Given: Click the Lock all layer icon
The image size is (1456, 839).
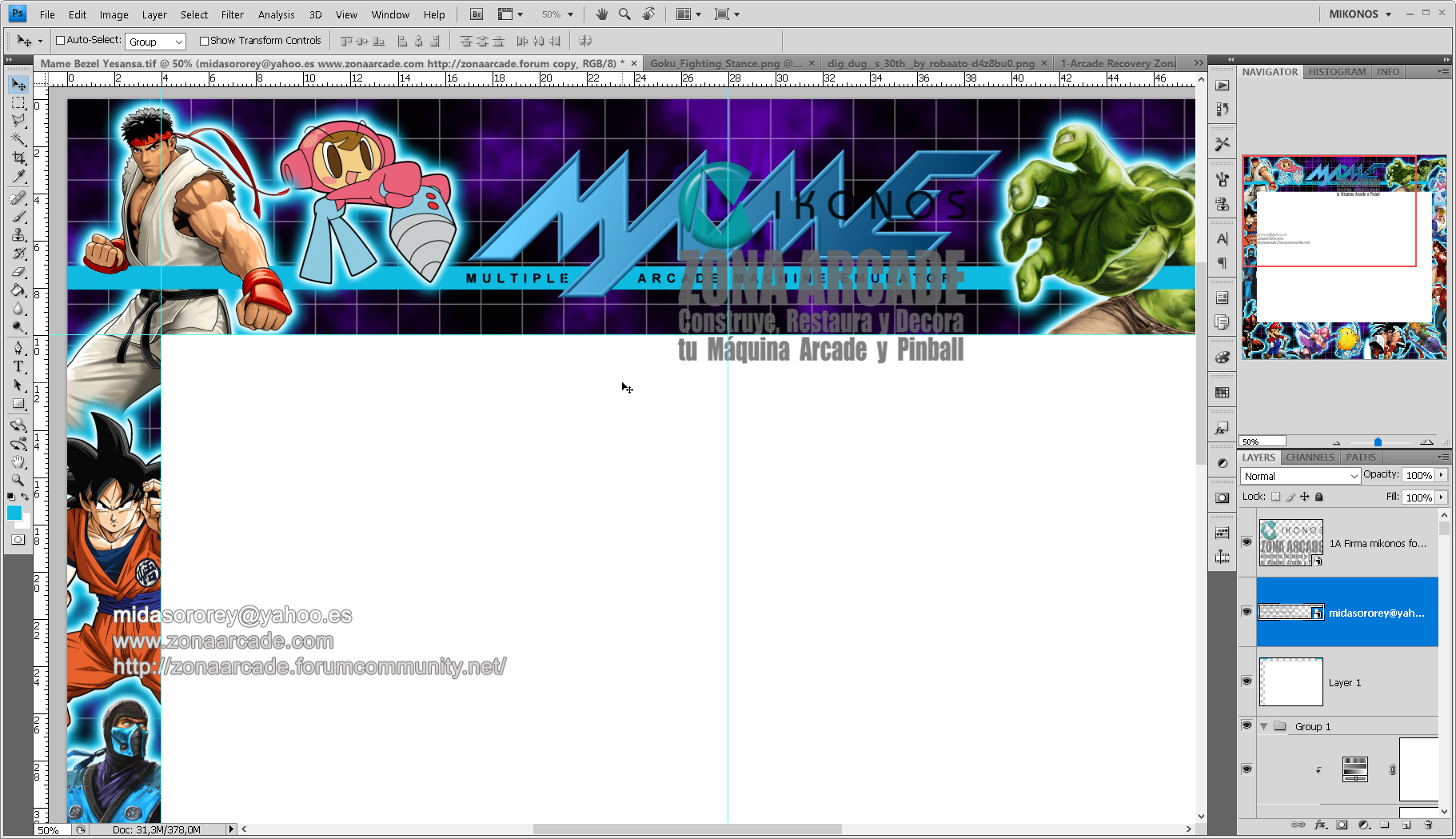Looking at the screenshot, I should [x=1319, y=497].
